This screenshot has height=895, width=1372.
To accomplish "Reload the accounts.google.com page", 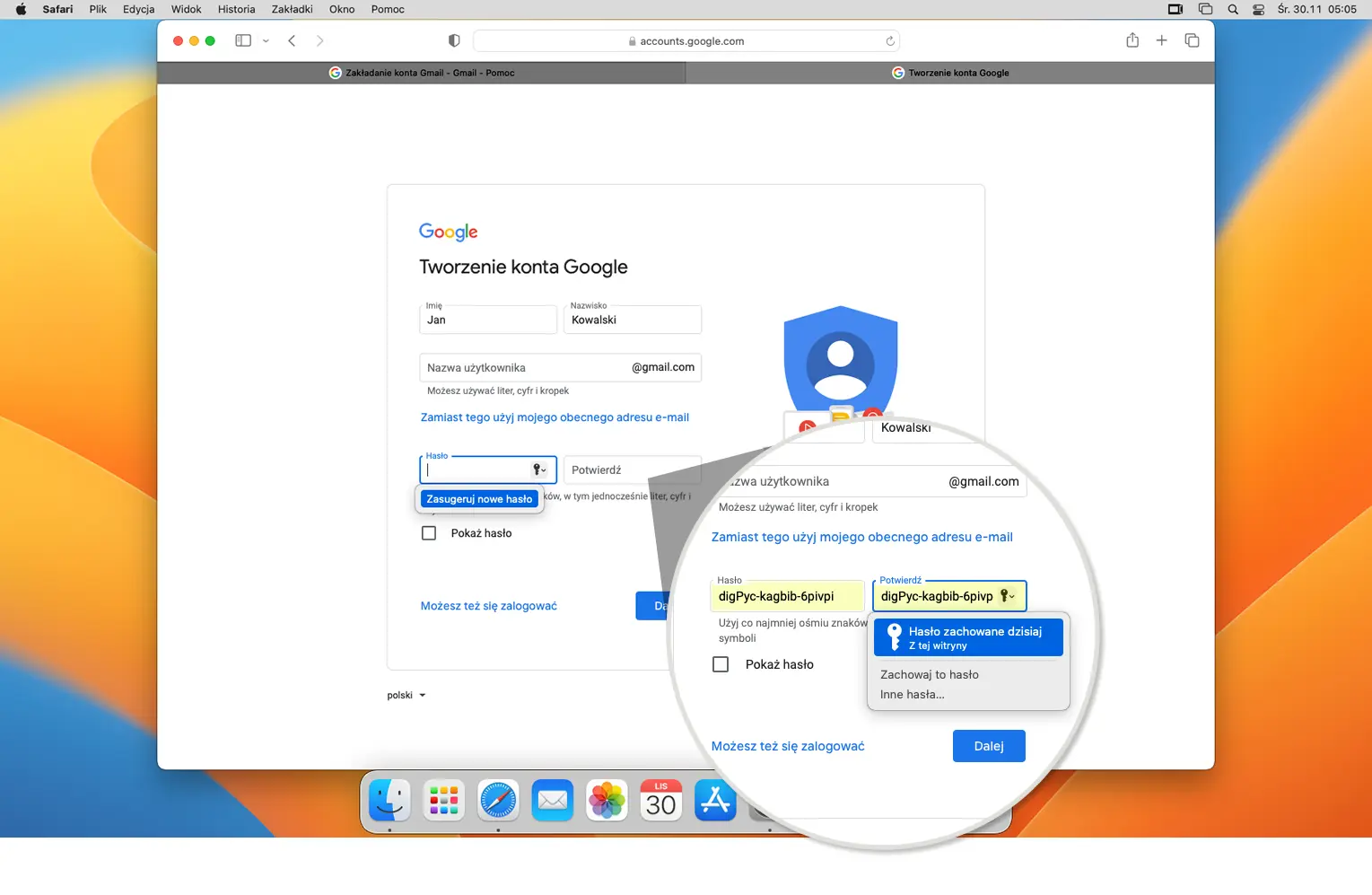I will [x=890, y=41].
